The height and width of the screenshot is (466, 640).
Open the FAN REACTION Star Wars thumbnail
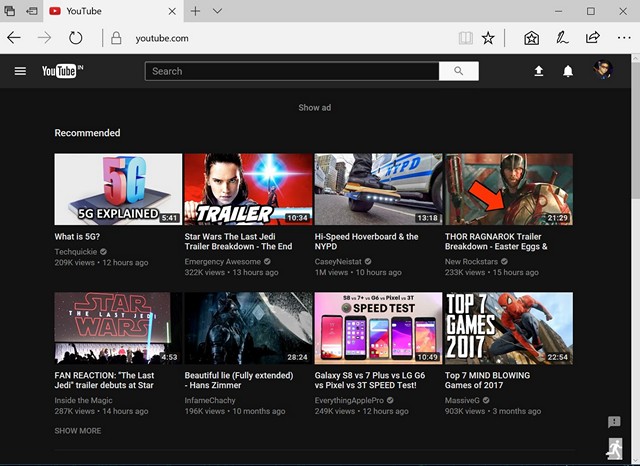pos(118,328)
